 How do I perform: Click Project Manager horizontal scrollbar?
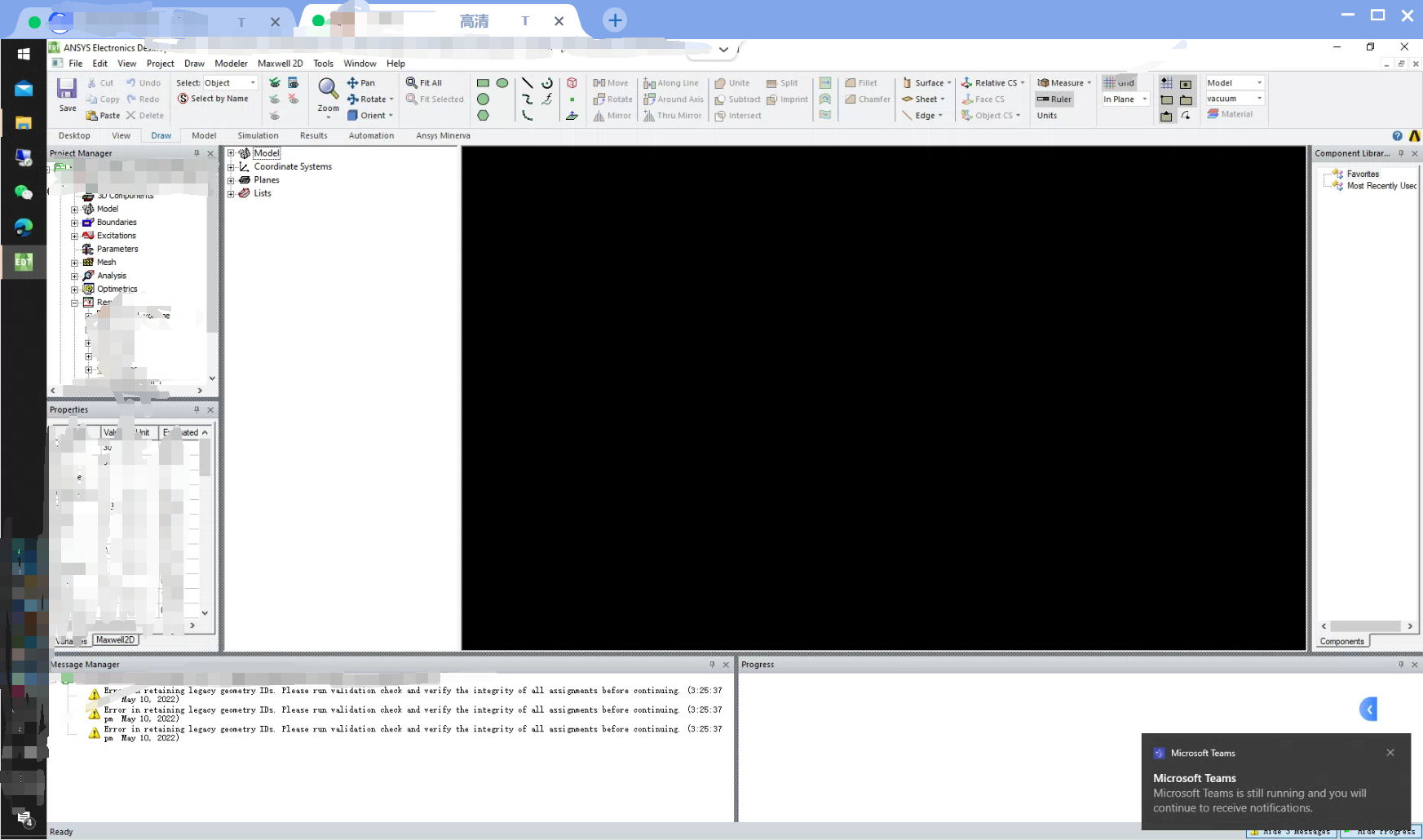[126, 391]
